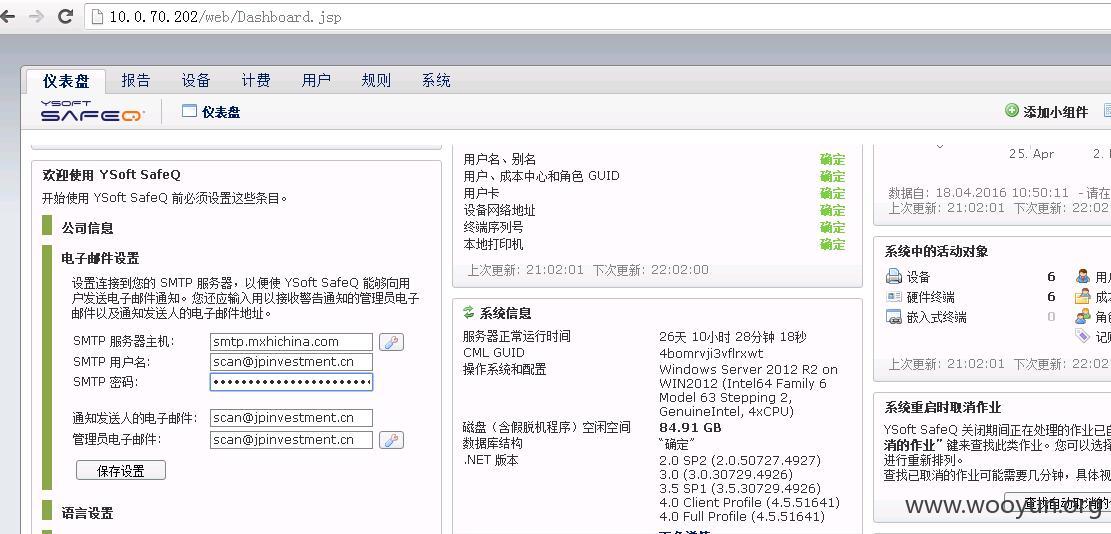Screen dimensions: 1111x534
Task: Click the cost center folder icon
Action: click(1083, 297)
